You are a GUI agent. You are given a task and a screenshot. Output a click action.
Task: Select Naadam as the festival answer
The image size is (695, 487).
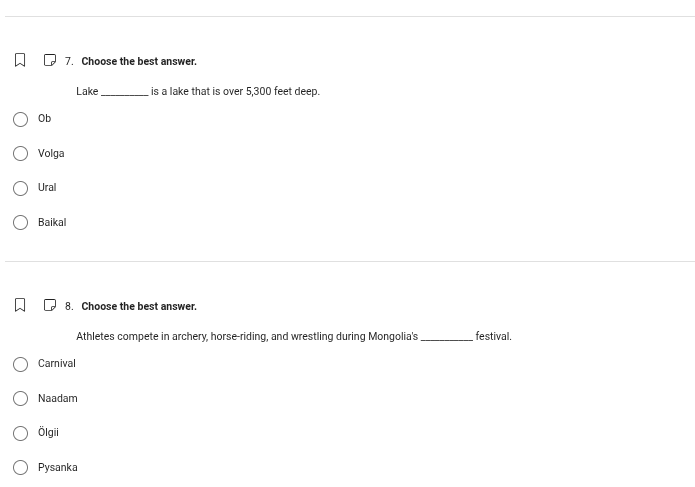click(x=20, y=399)
